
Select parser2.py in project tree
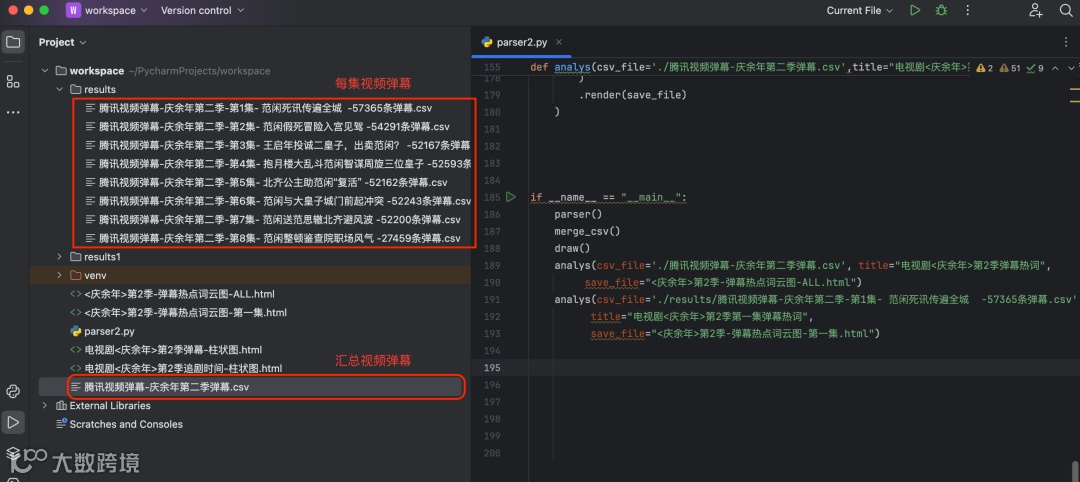click(102, 331)
